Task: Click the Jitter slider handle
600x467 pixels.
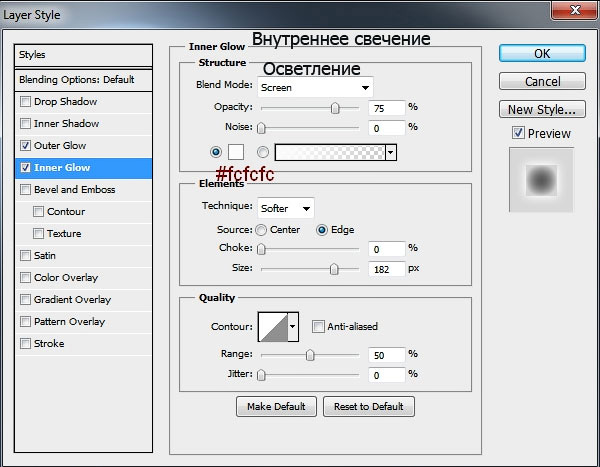Action: (261, 375)
